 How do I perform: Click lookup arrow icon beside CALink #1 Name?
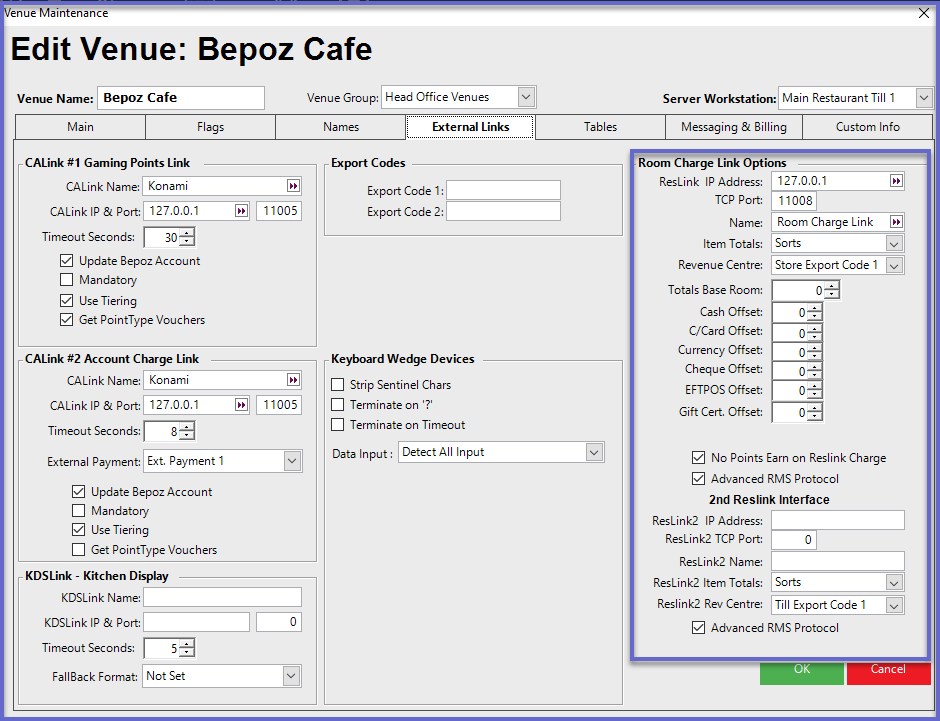tap(293, 186)
